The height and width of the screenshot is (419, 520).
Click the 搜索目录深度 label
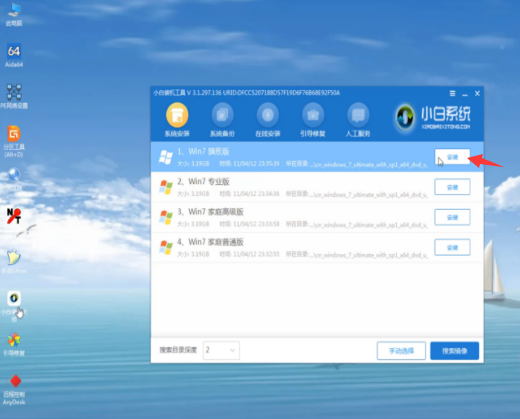pyautogui.click(x=178, y=350)
